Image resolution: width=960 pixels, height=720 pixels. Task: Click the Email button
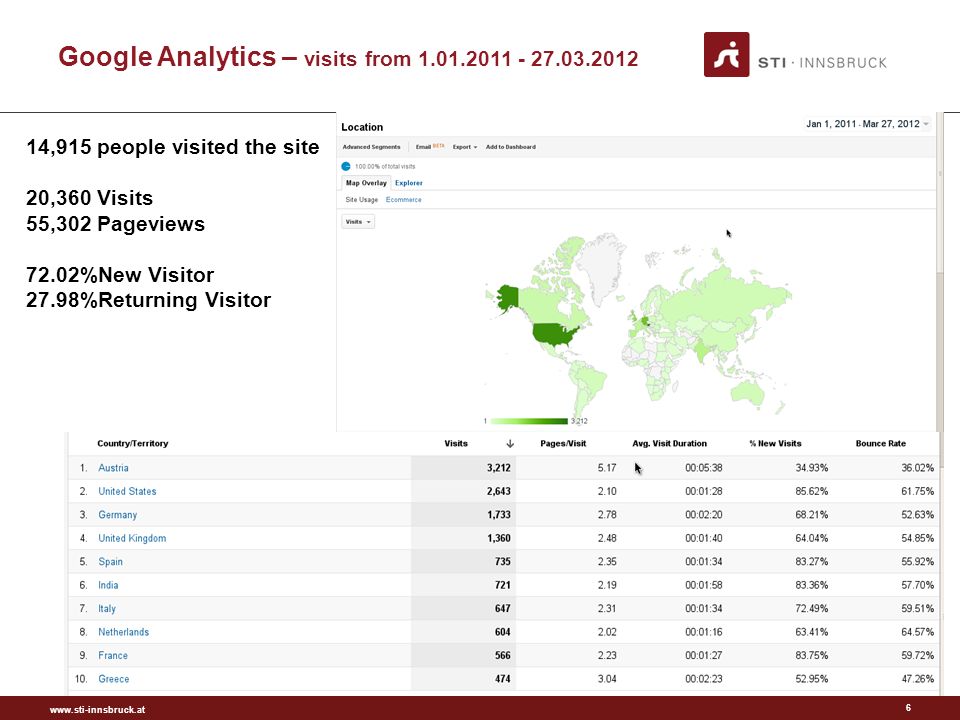(429, 147)
